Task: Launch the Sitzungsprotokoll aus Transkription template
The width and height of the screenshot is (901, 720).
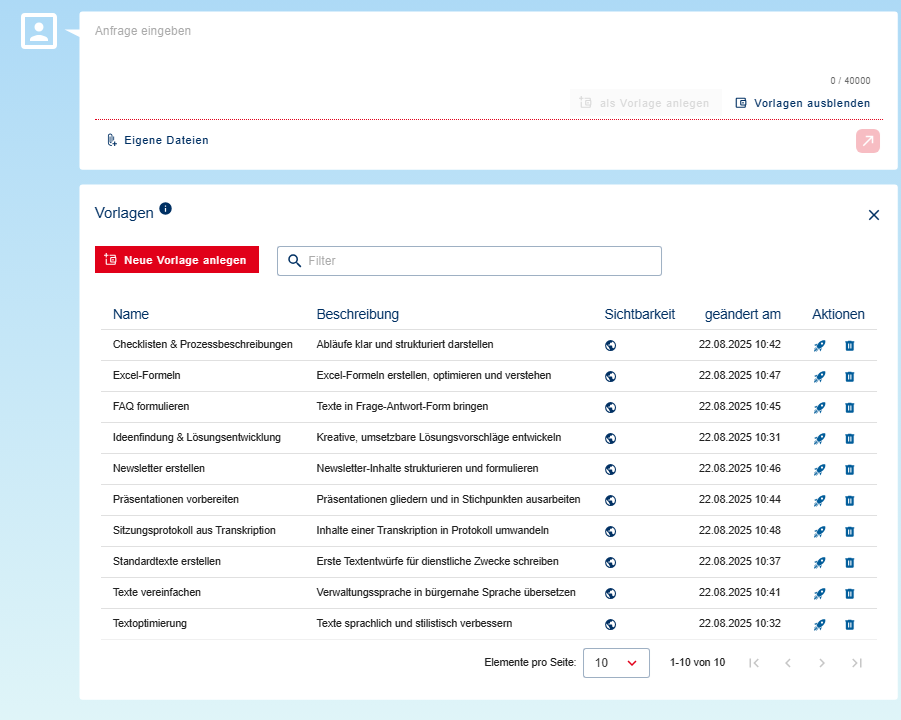Action: [x=819, y=531]
